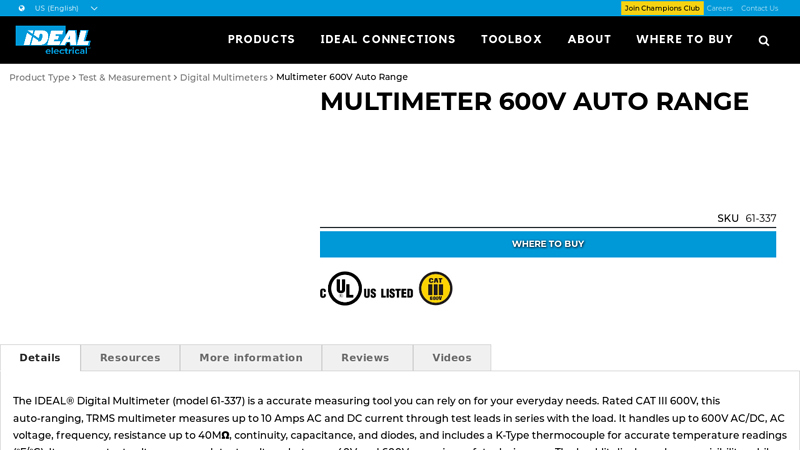Click the blue Where To Buy button
The height and width of the screenshot is (450, 800).
coord(548,244)
